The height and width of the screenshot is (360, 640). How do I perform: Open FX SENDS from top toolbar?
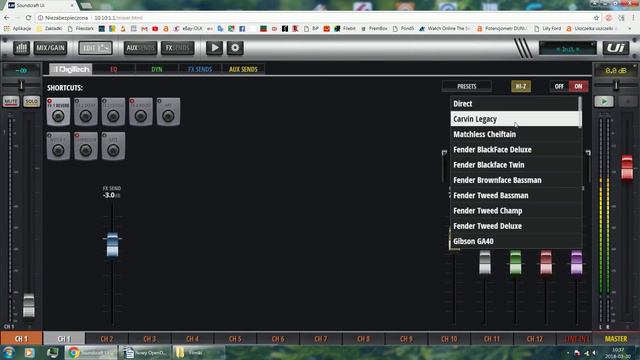(x=178, y=48)
